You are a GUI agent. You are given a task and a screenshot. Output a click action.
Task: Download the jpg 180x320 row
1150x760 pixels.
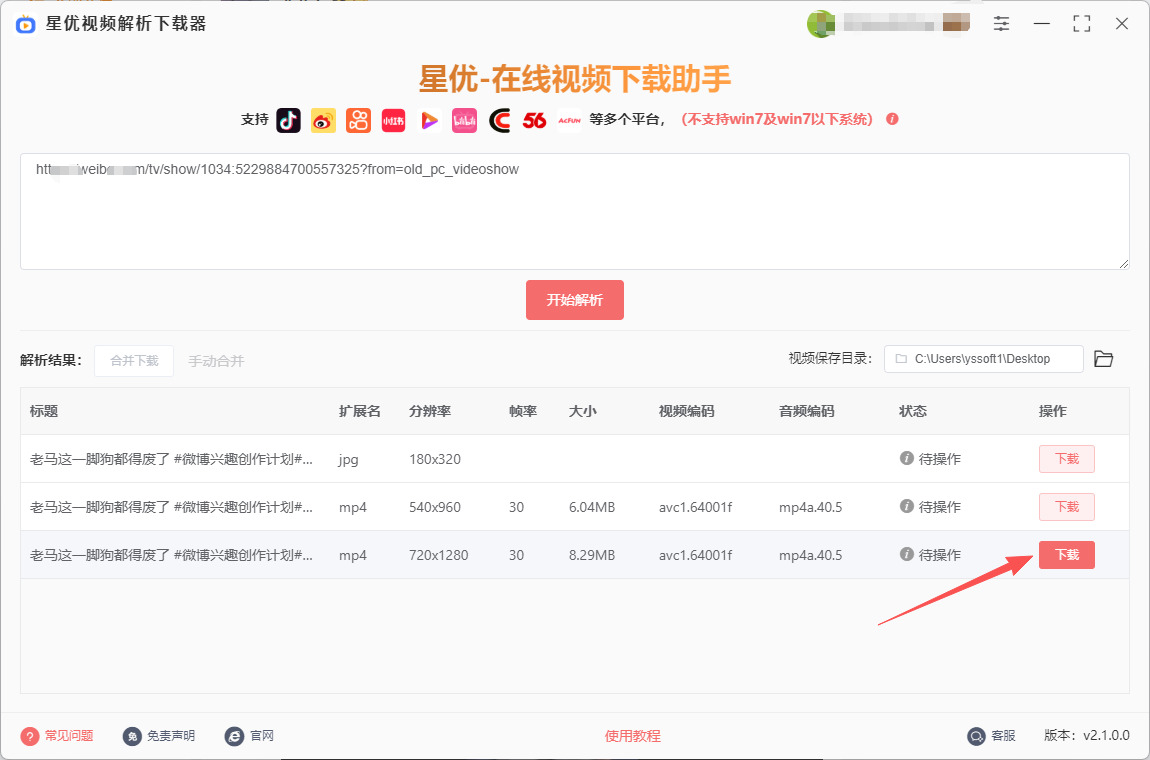click(1067, 459)
